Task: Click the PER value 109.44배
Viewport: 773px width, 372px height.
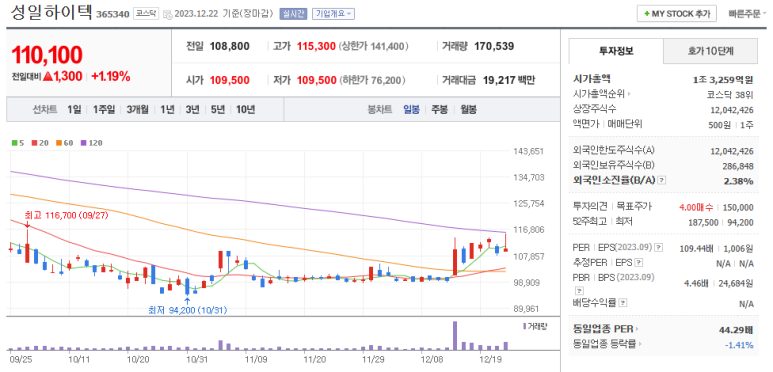Action: 697,248
